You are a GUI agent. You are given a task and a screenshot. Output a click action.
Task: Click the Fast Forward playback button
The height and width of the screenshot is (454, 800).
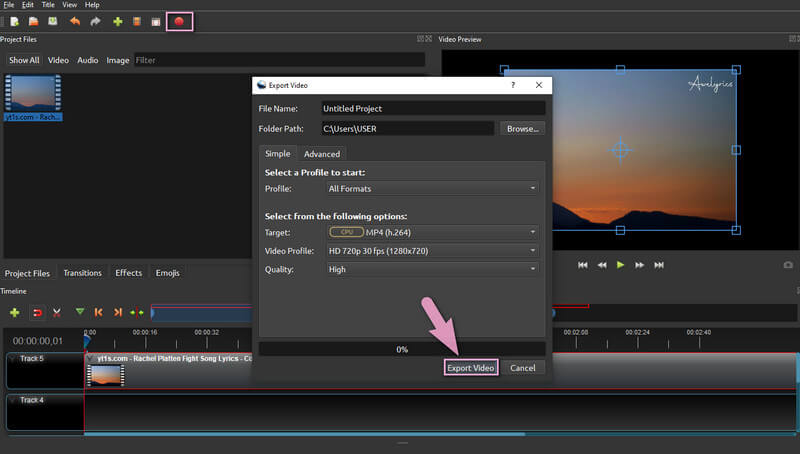(639, 265)
